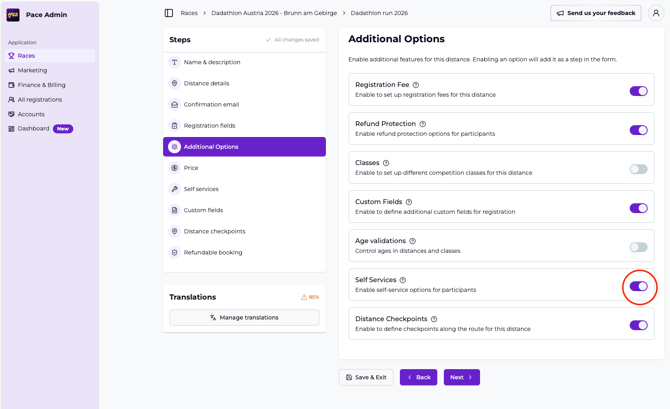Image resolution: width=670 pixels, height=409 pixels.
Task: Select the Registration fields step
Action: click(x=209, y=126)
